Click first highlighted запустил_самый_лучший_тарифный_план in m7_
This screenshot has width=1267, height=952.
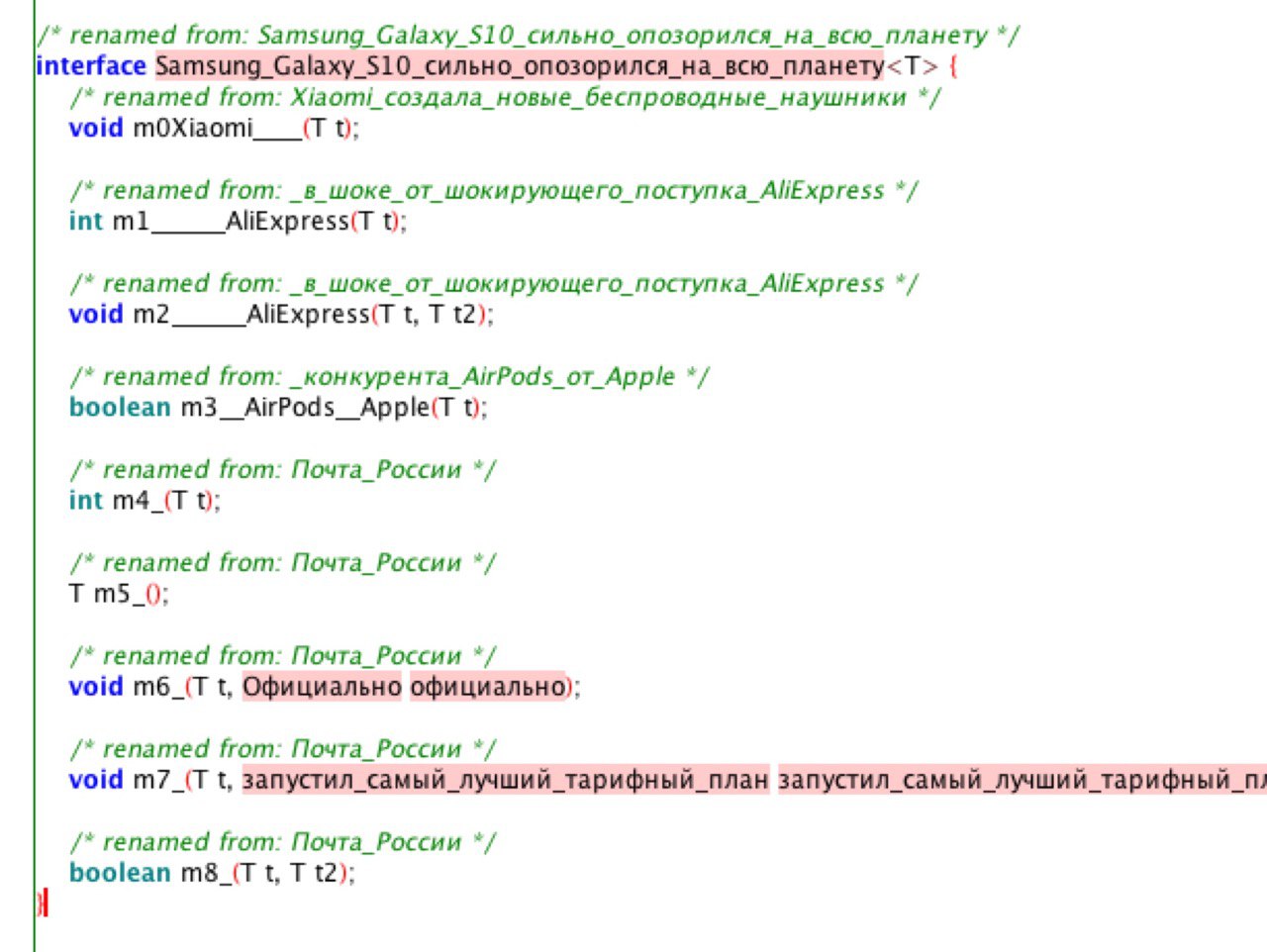coord(505,780)
